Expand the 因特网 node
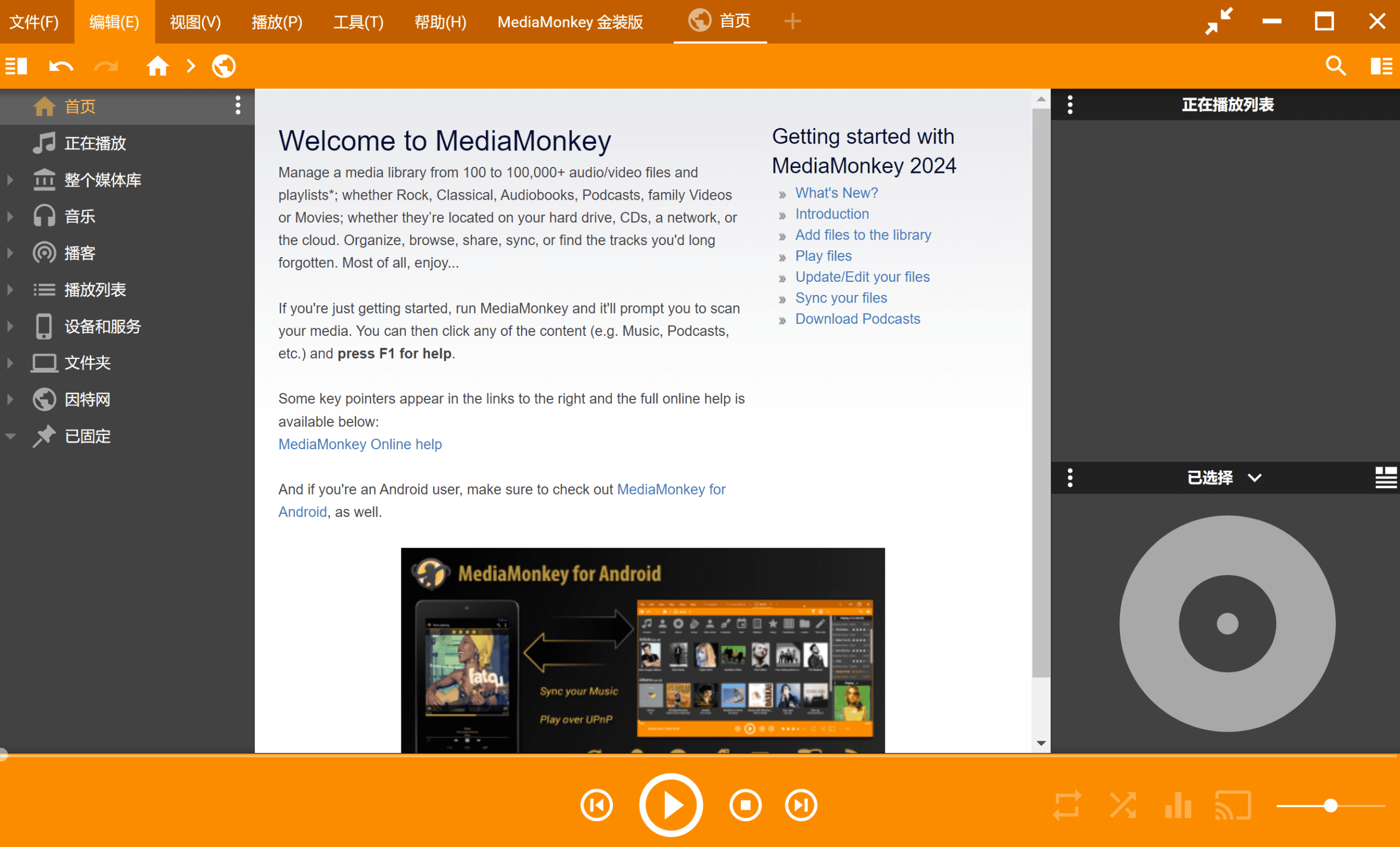The width and height of the screenshot is (1400, 847). 10,399
